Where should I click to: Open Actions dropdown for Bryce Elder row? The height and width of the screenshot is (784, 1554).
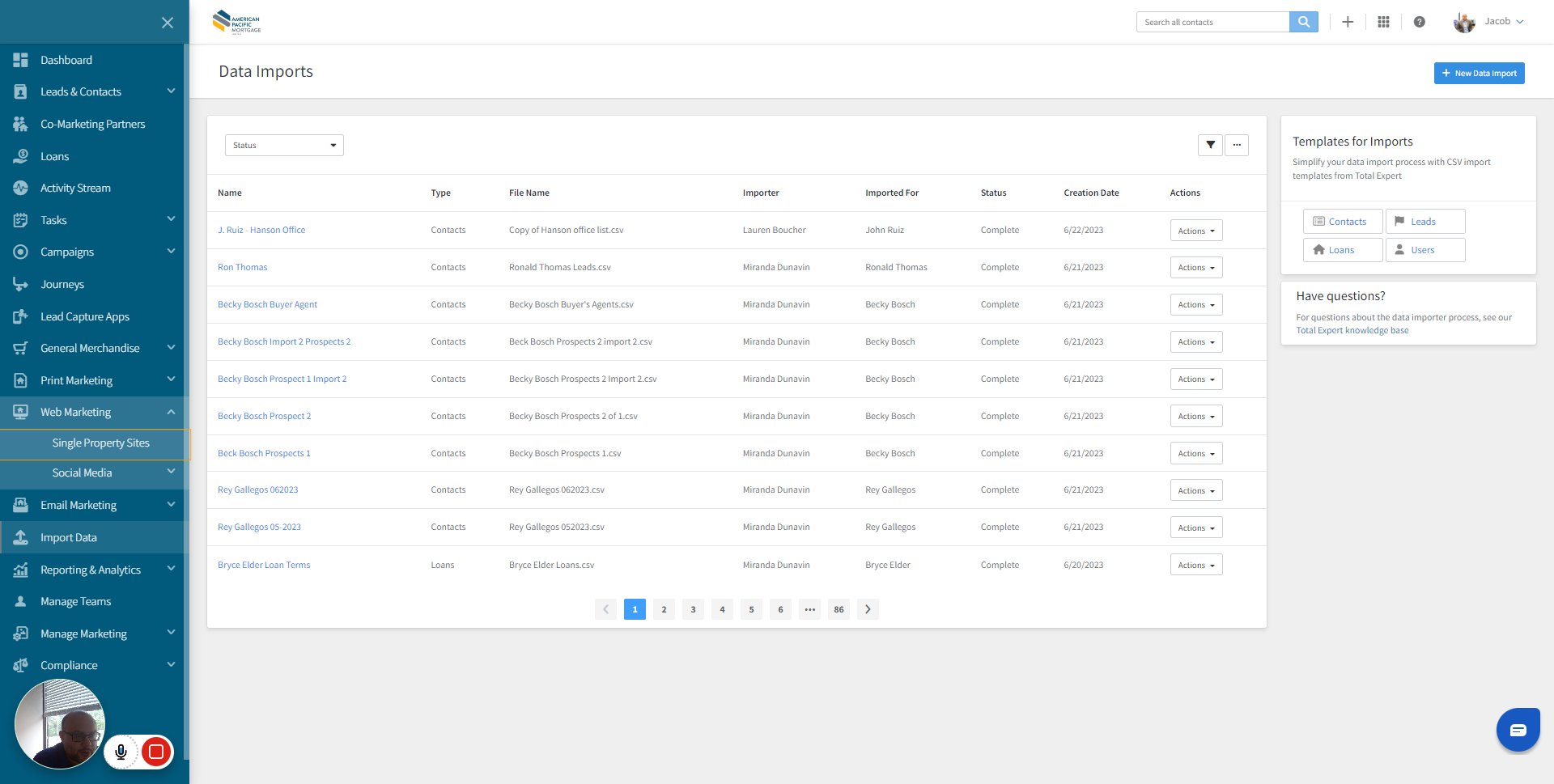click(x=1196, y=565)
